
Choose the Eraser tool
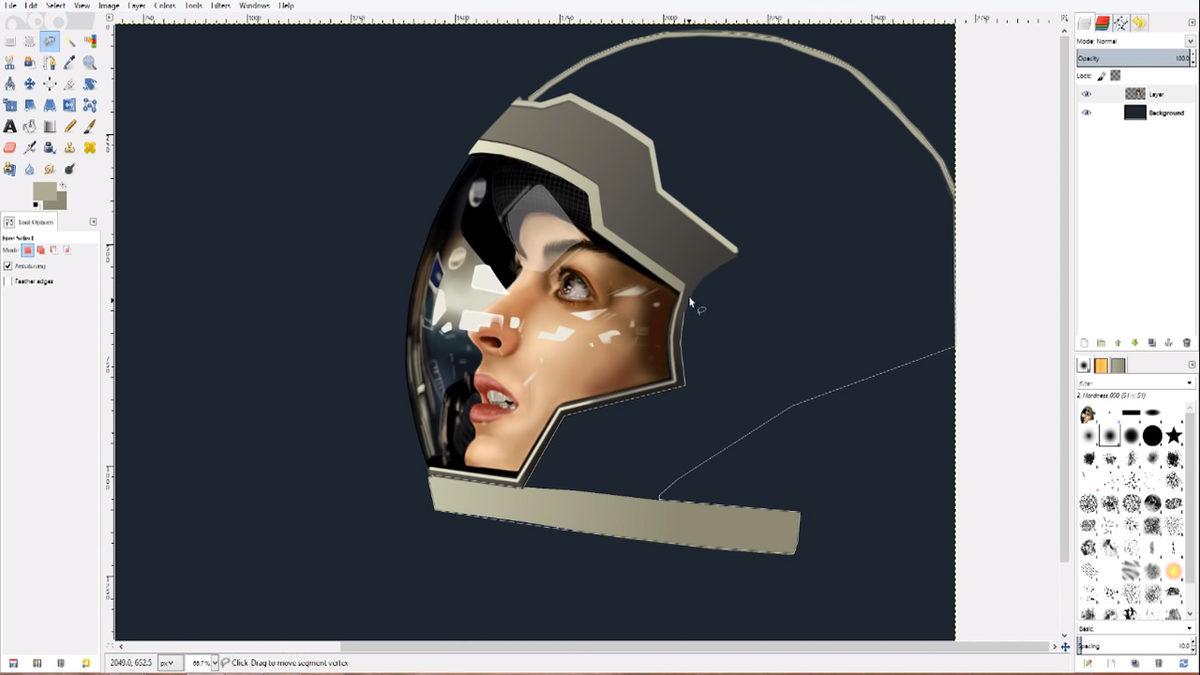(10, 147)
